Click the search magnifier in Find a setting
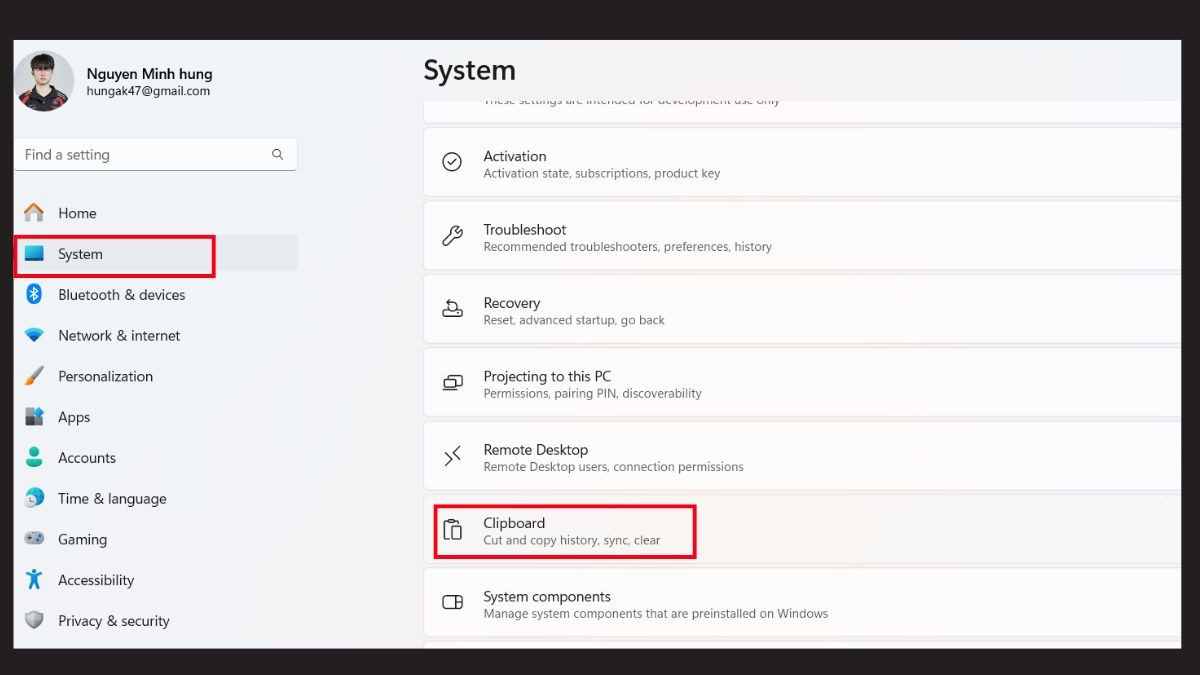Image resolution: width=1200 pixels, height=675 pixels. coord(277,154)
